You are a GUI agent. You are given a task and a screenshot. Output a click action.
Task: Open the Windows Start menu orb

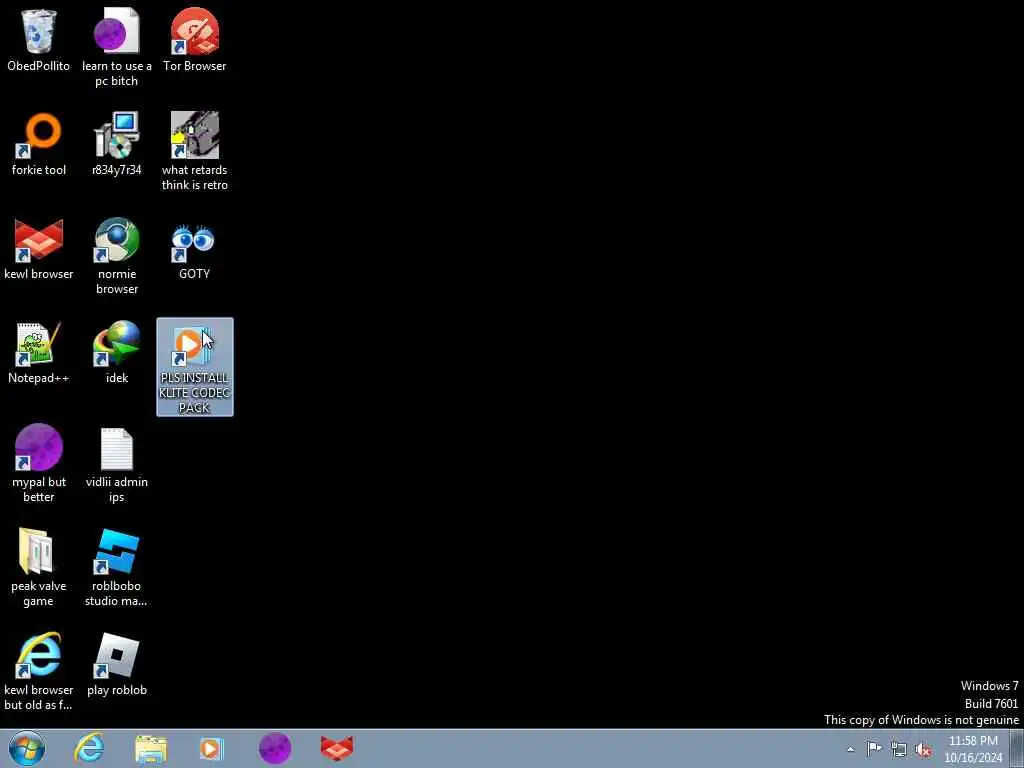27,748
